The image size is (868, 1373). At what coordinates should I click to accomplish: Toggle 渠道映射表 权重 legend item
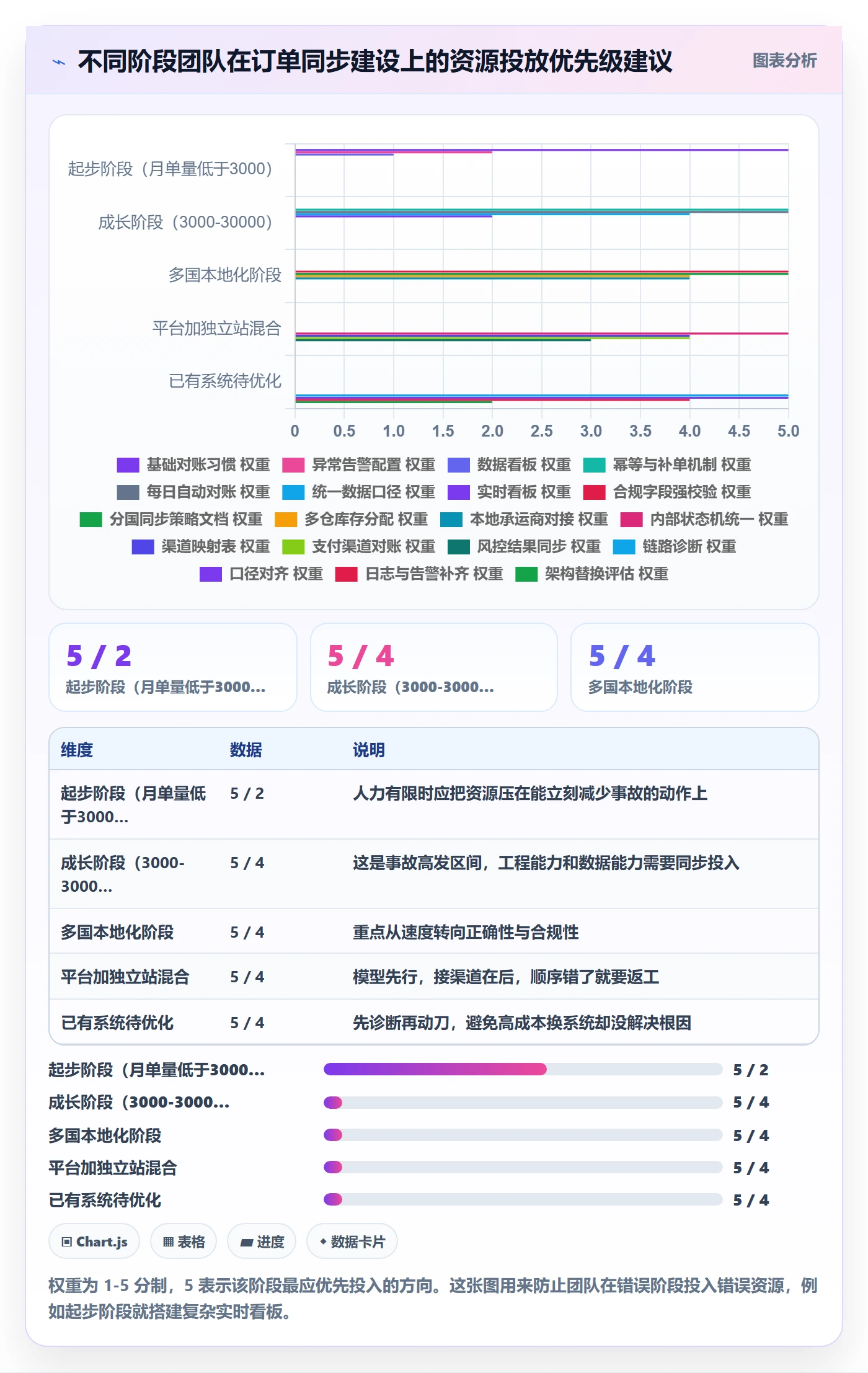(201, 546)
